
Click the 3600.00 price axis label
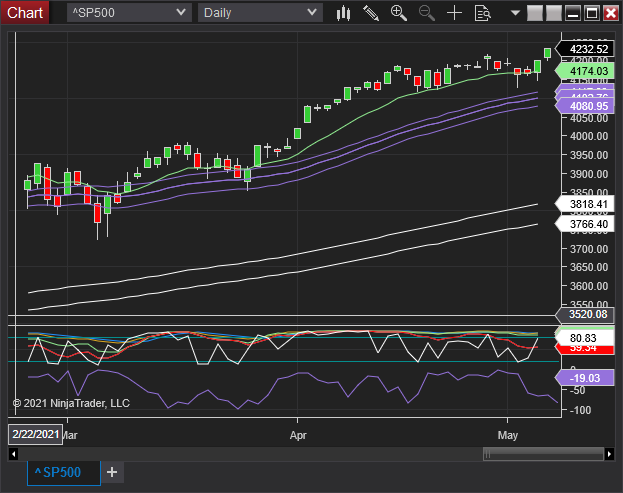coord(589,286)
